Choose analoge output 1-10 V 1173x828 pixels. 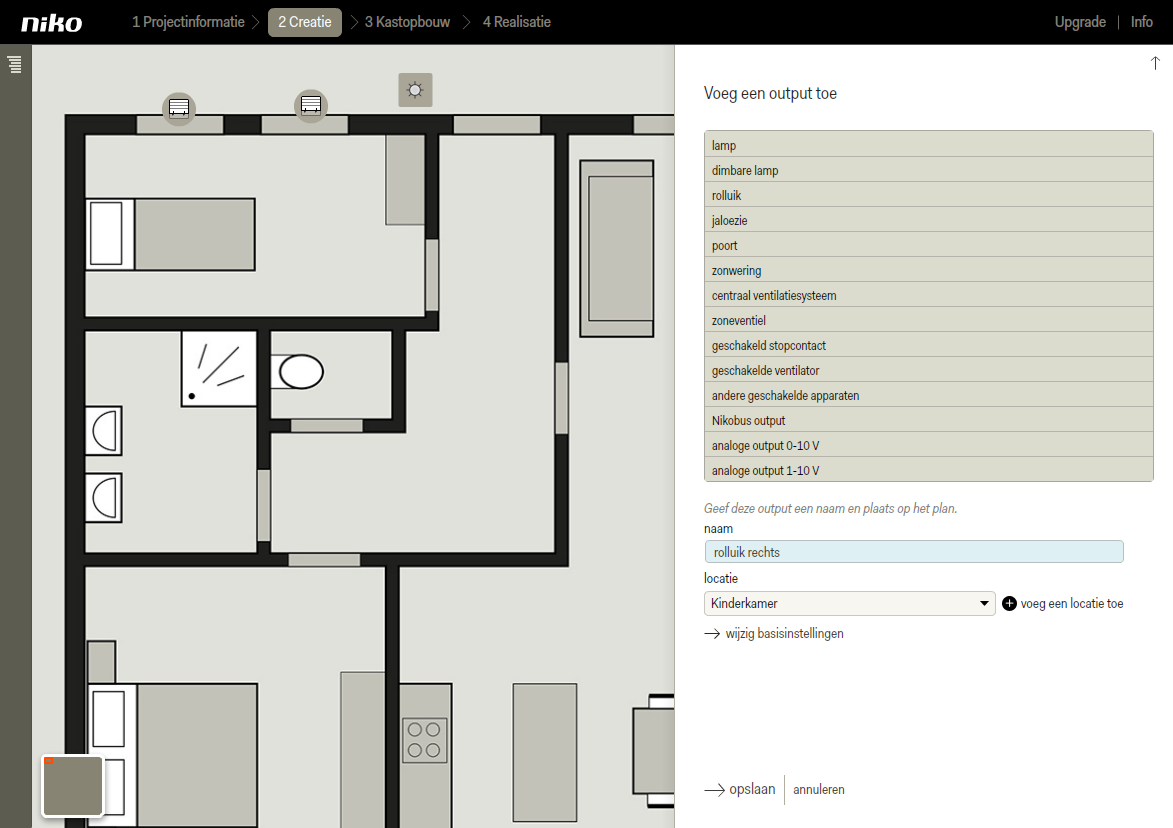point(928,470)
